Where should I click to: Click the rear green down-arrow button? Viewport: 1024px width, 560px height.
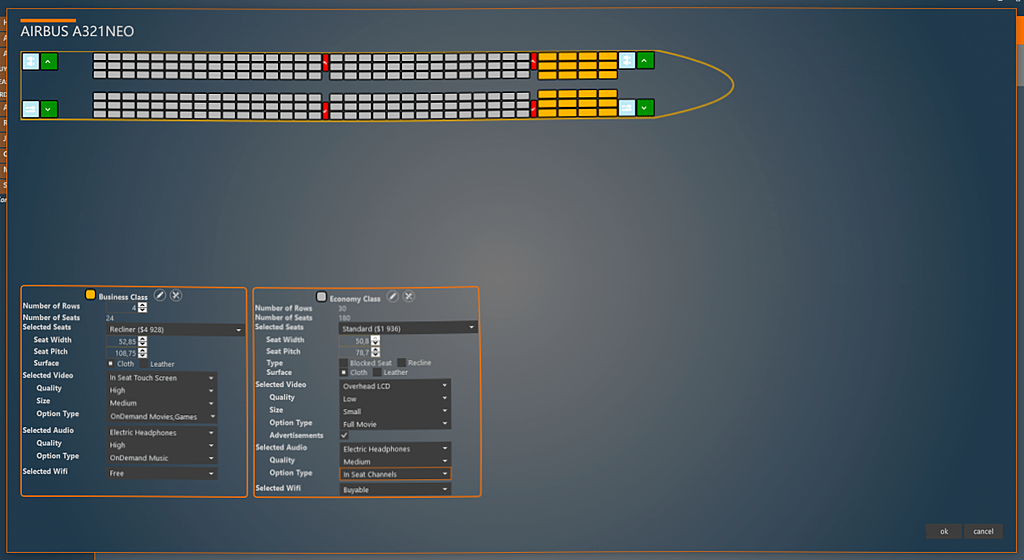[48, 108]
